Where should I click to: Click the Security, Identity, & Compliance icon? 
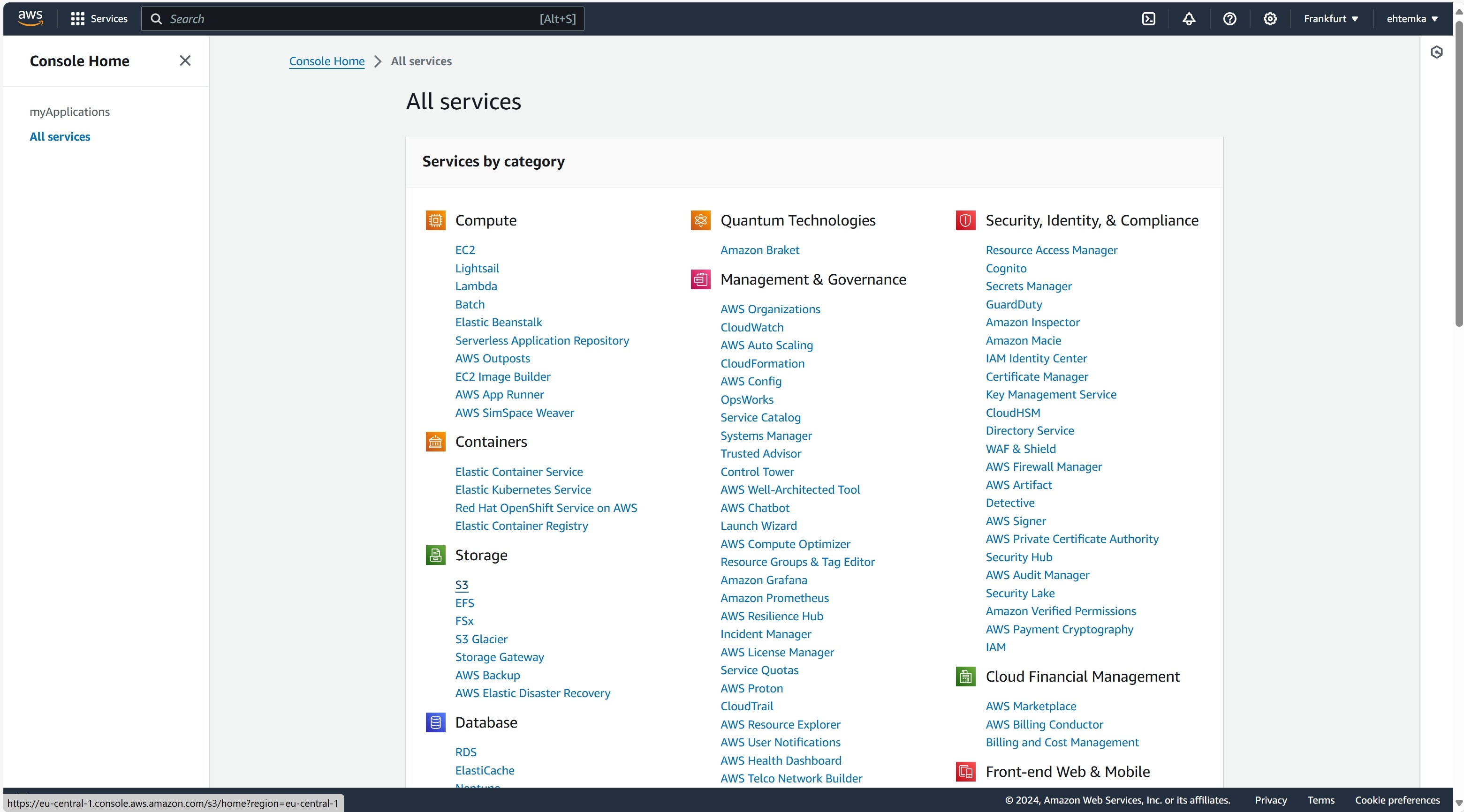(965, 220)
